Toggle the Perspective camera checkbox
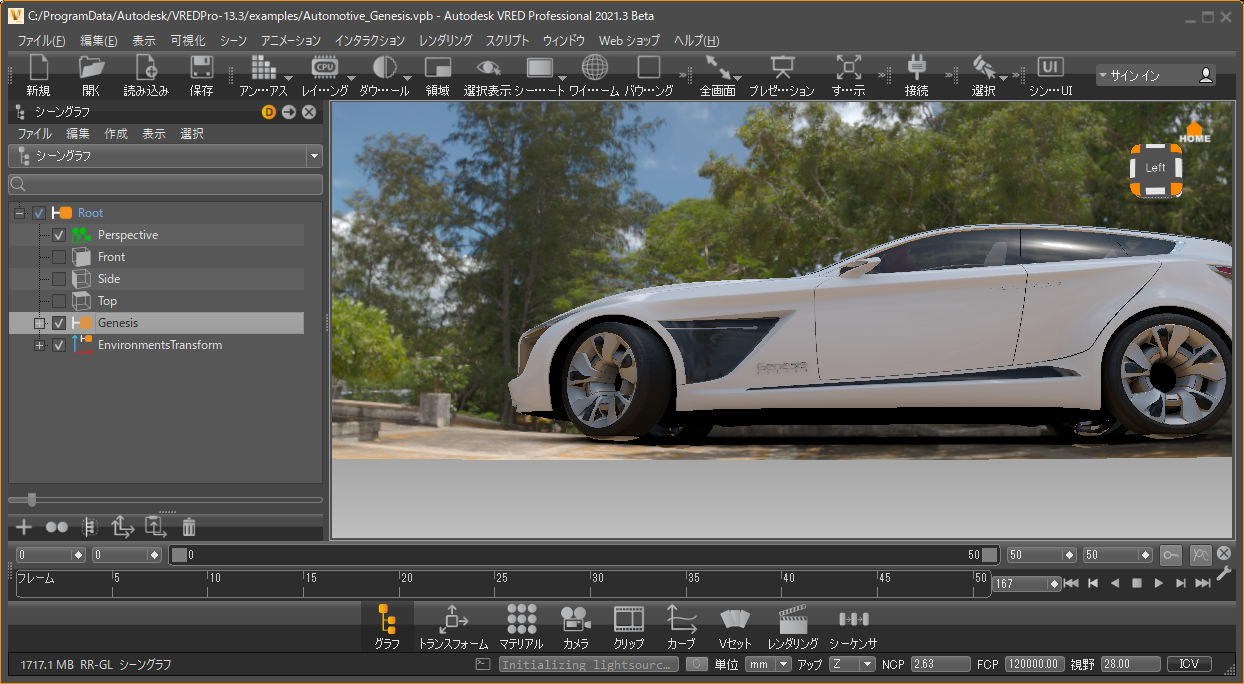 point(59,235)
